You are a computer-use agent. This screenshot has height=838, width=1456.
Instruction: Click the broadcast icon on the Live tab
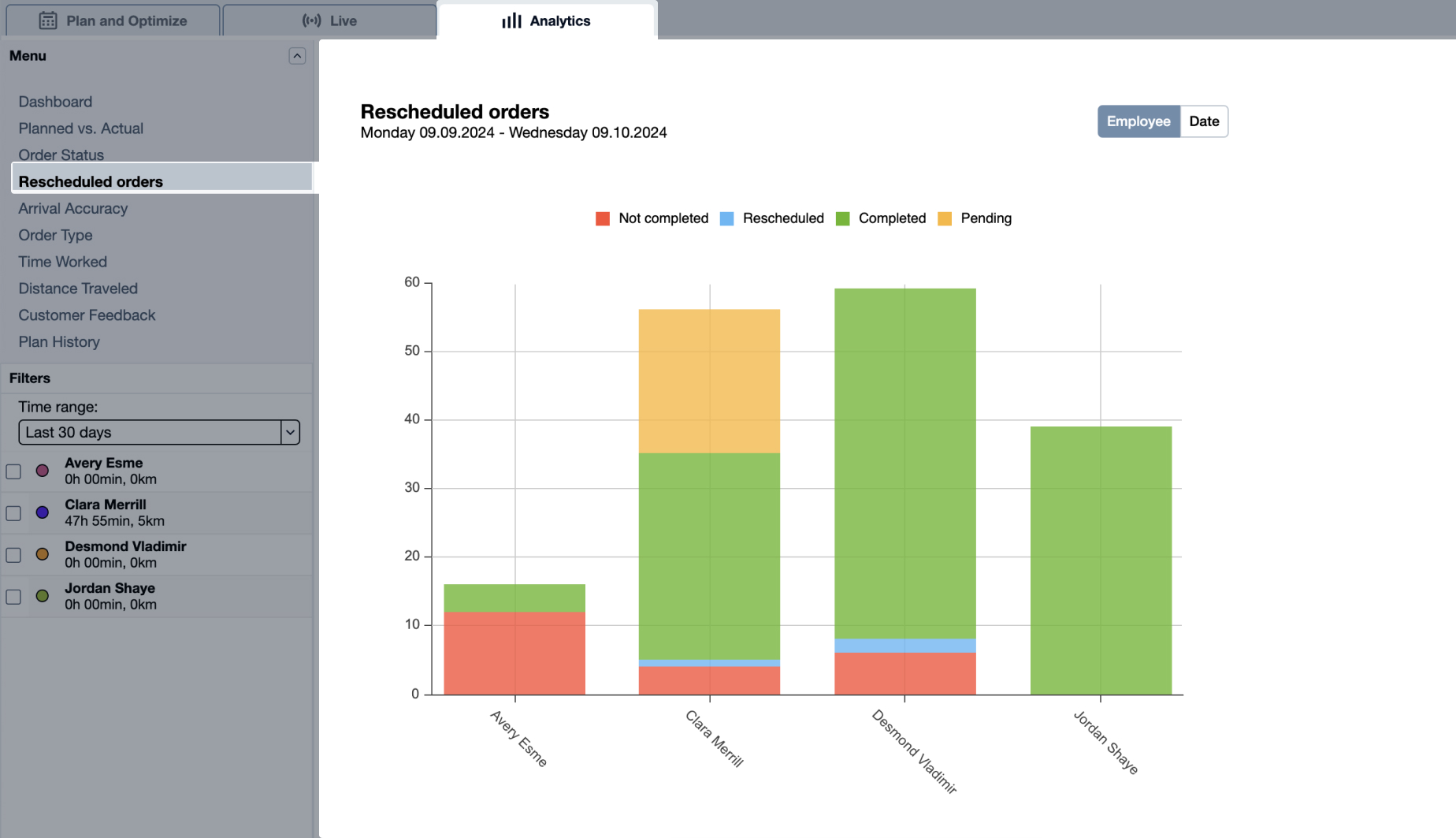[310, 20]
